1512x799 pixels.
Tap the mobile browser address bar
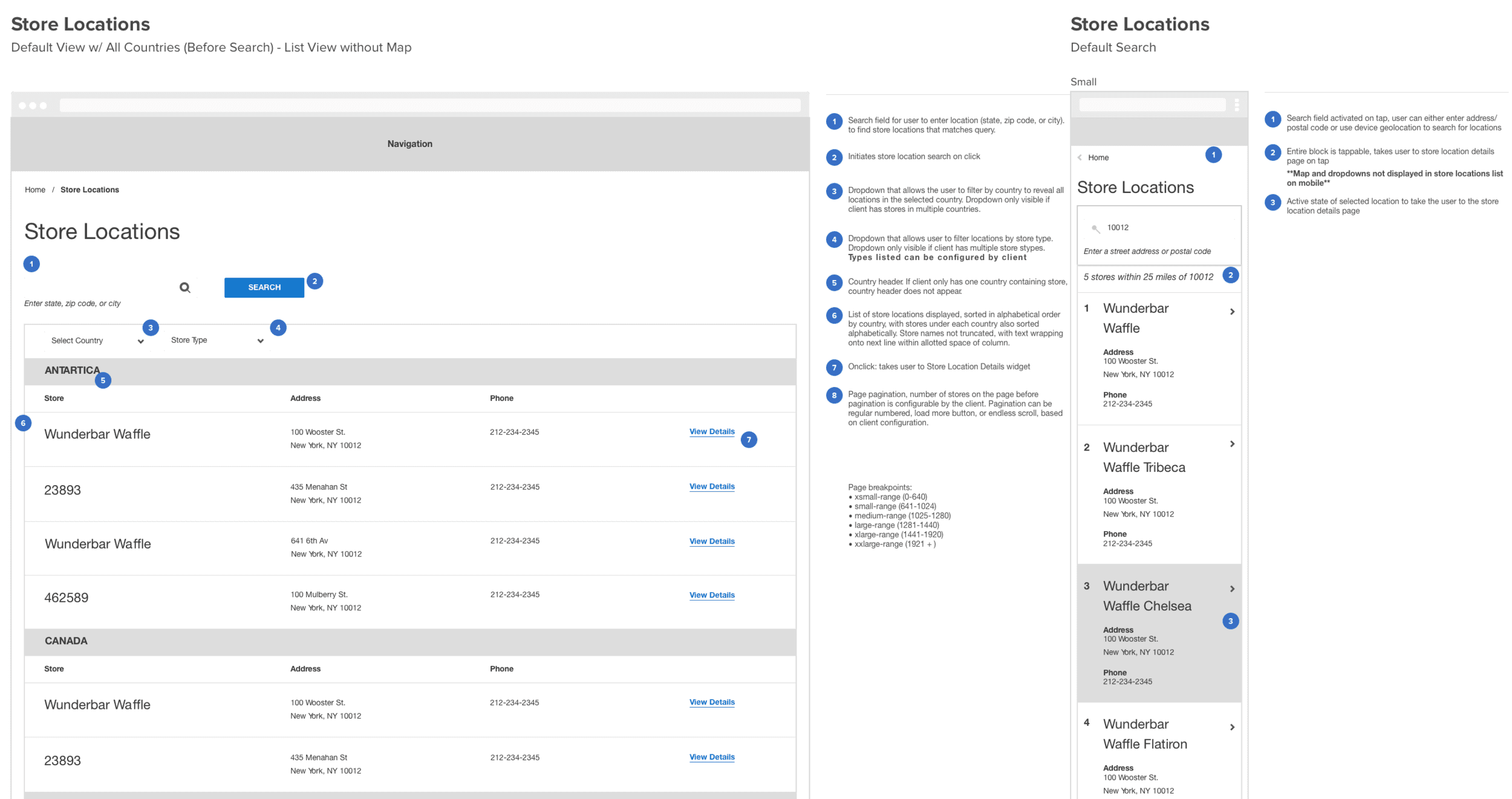(x=1153, y=105)
